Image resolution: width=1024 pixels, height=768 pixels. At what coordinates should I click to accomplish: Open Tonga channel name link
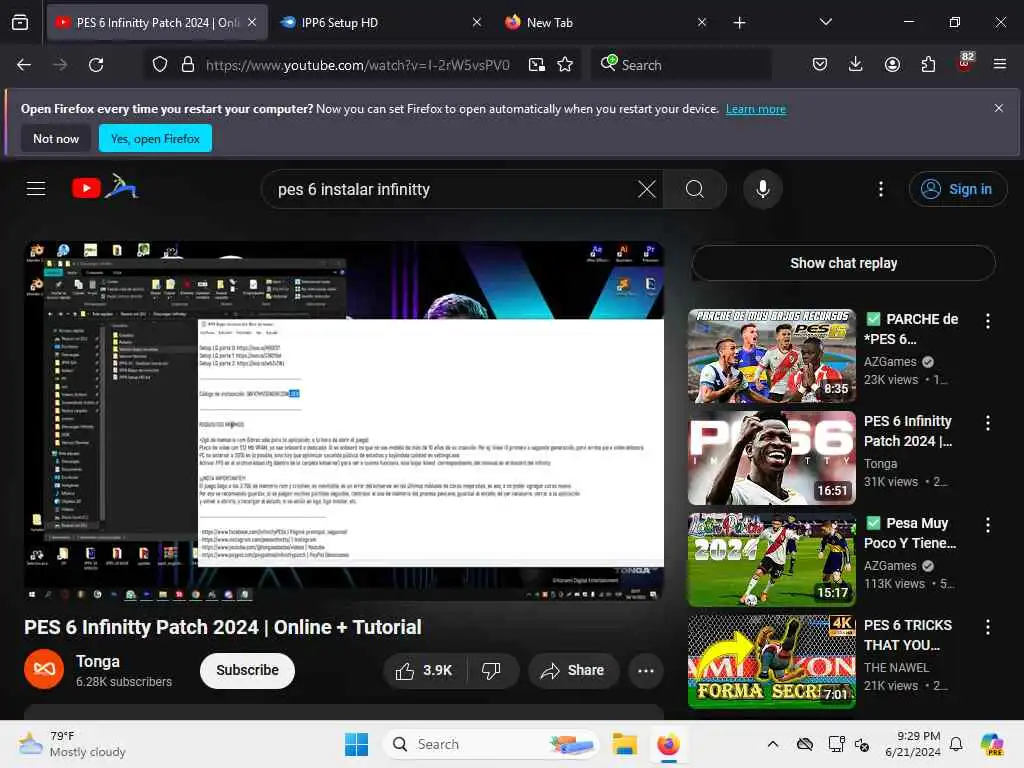coord(98,662)
